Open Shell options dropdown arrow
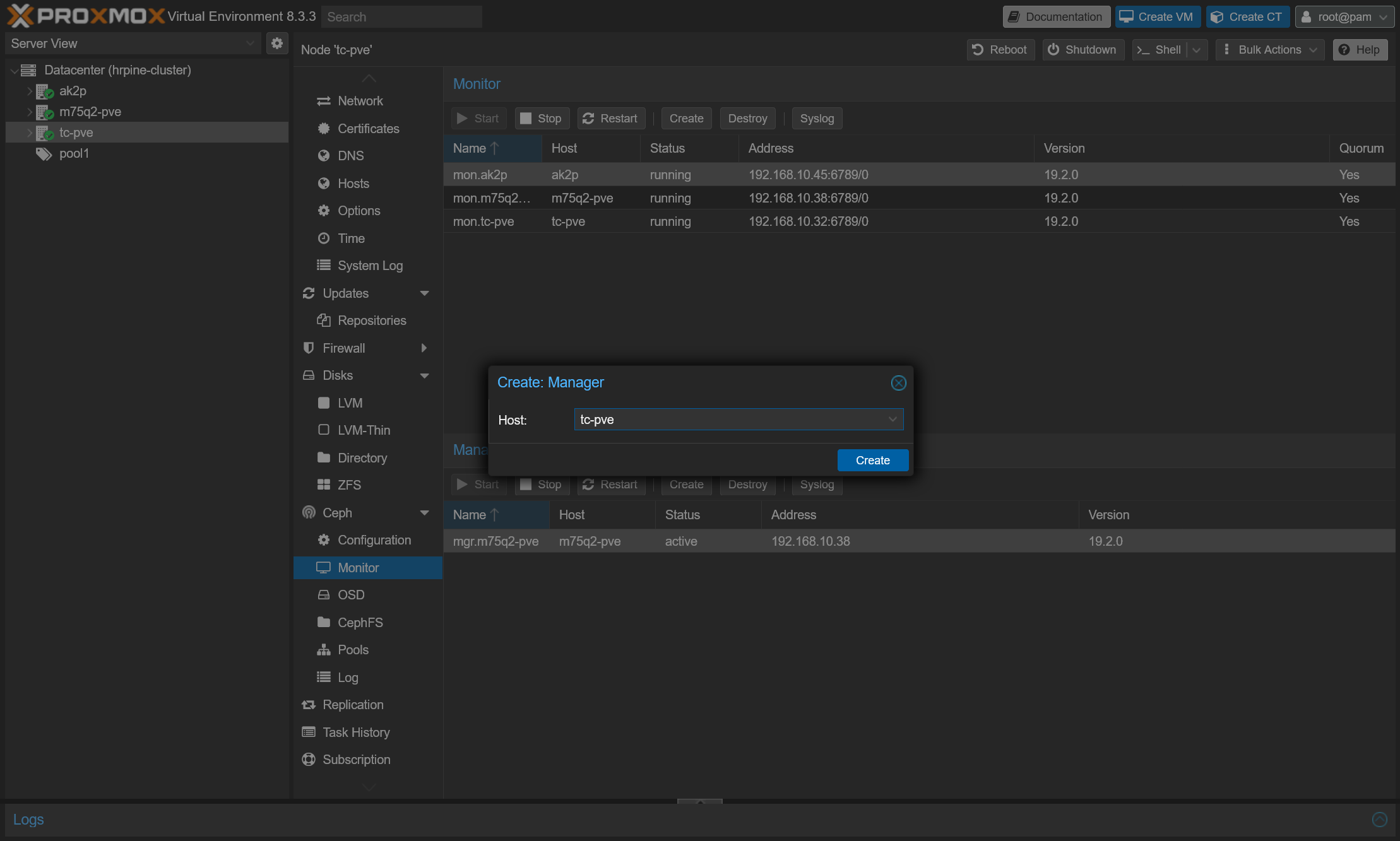 1197,50
